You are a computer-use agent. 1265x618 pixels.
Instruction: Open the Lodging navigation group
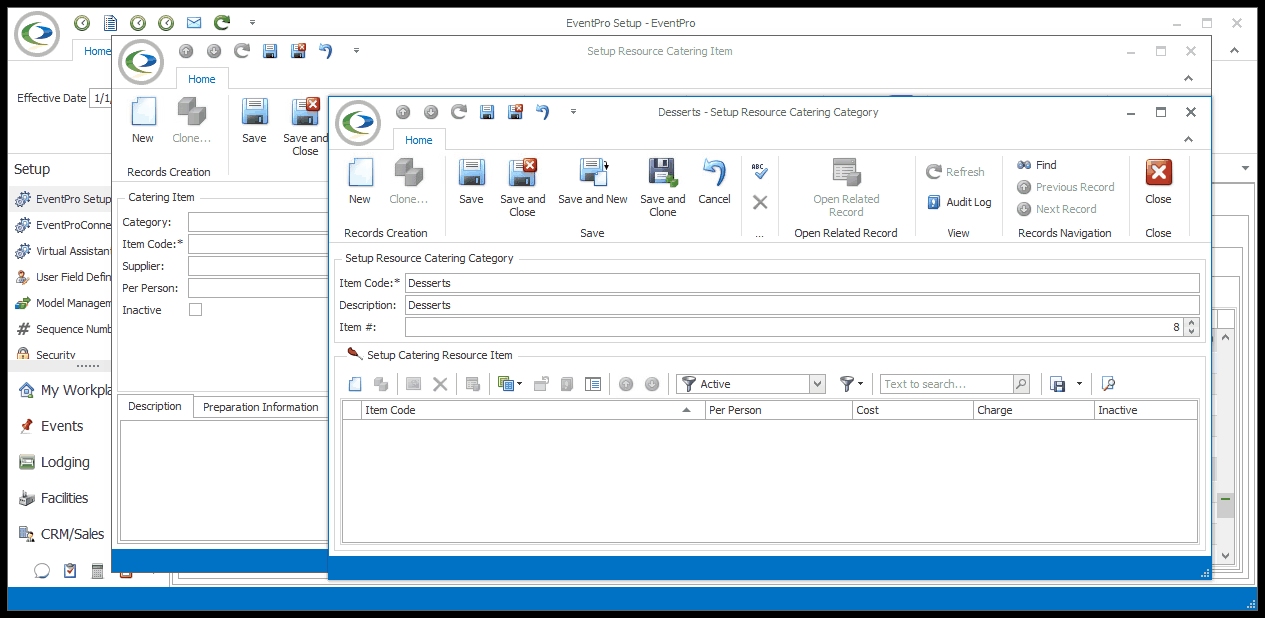tap(65, 462)
